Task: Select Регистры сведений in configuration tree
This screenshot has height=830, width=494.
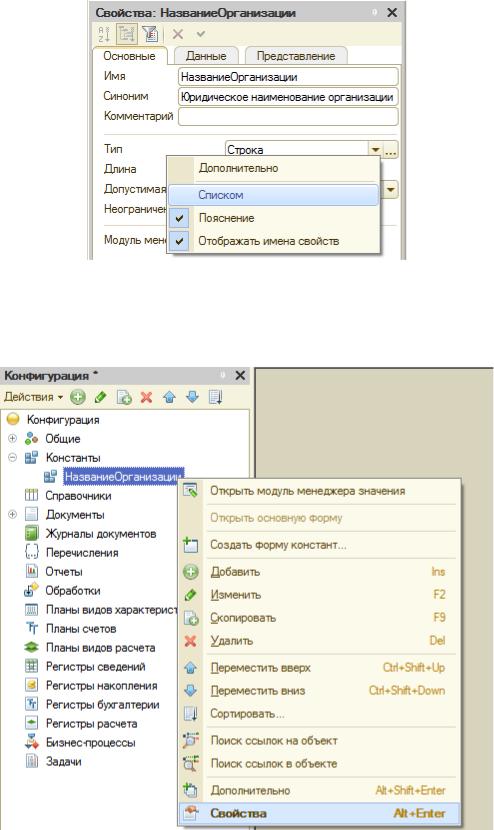Action: 95,667
